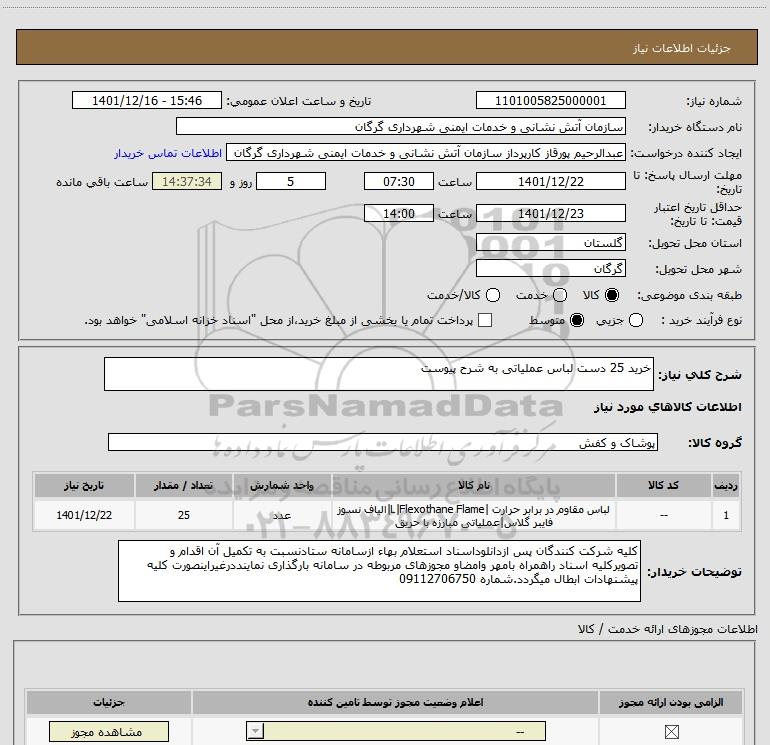Click the تاریخ نیاز column header
Image resolution: width=770 pixels, height=745 pixels.
coord(84,485)
